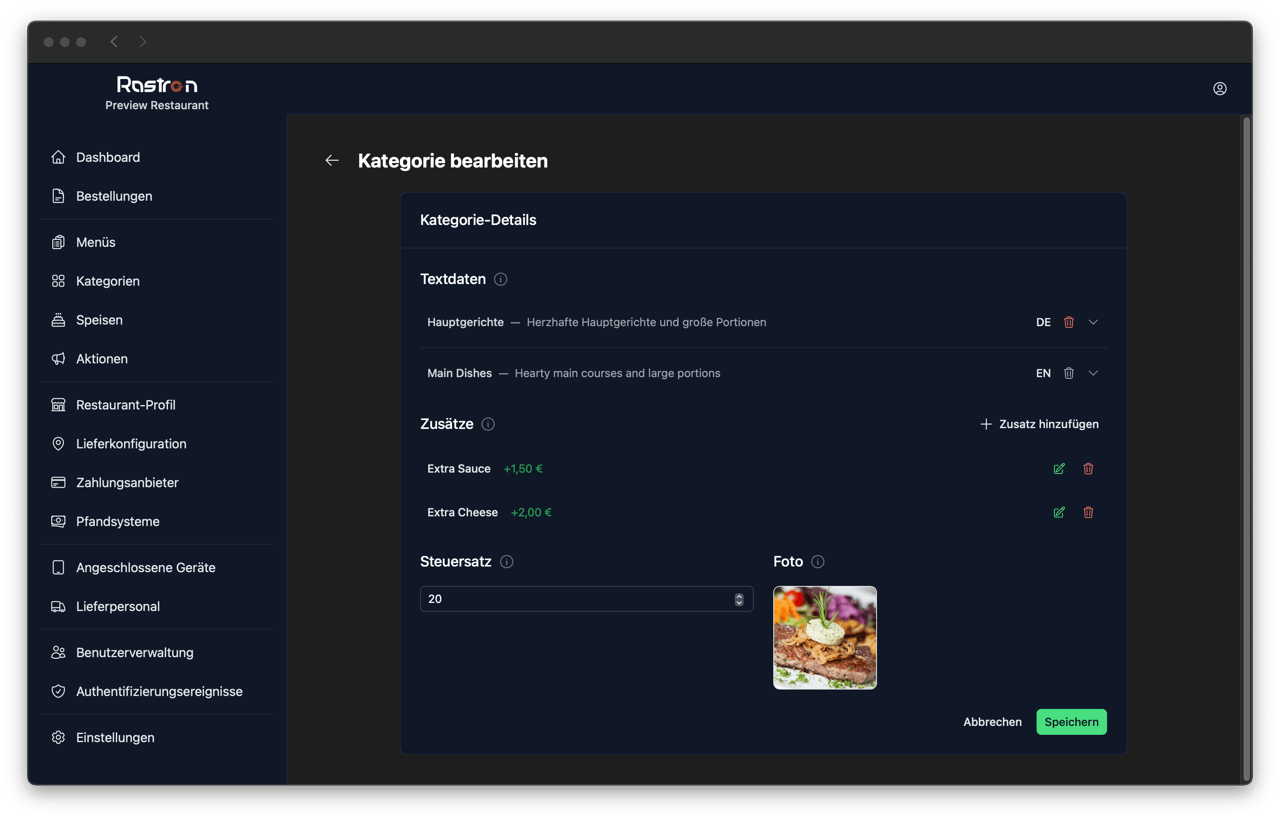Increment the Steuersatz value stepper
This screenshot has height=819, width=1280.
pos(740,595)
